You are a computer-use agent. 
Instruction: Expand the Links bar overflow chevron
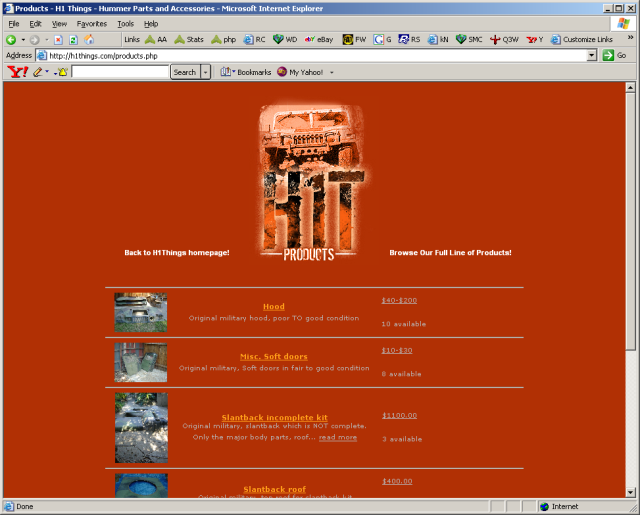[630, 37]
